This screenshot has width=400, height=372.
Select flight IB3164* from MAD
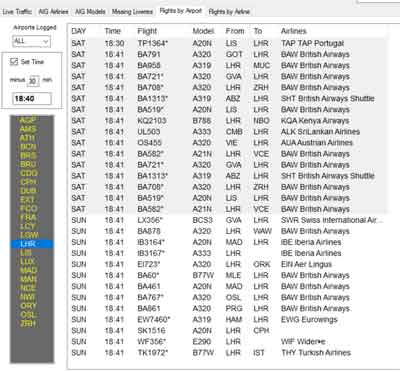[x=229, y=242]
